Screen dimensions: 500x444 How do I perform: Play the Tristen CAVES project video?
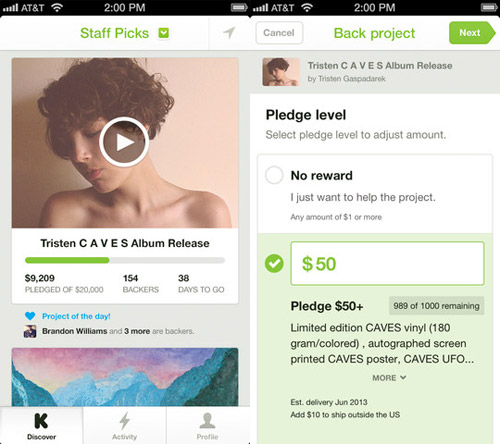124,142
